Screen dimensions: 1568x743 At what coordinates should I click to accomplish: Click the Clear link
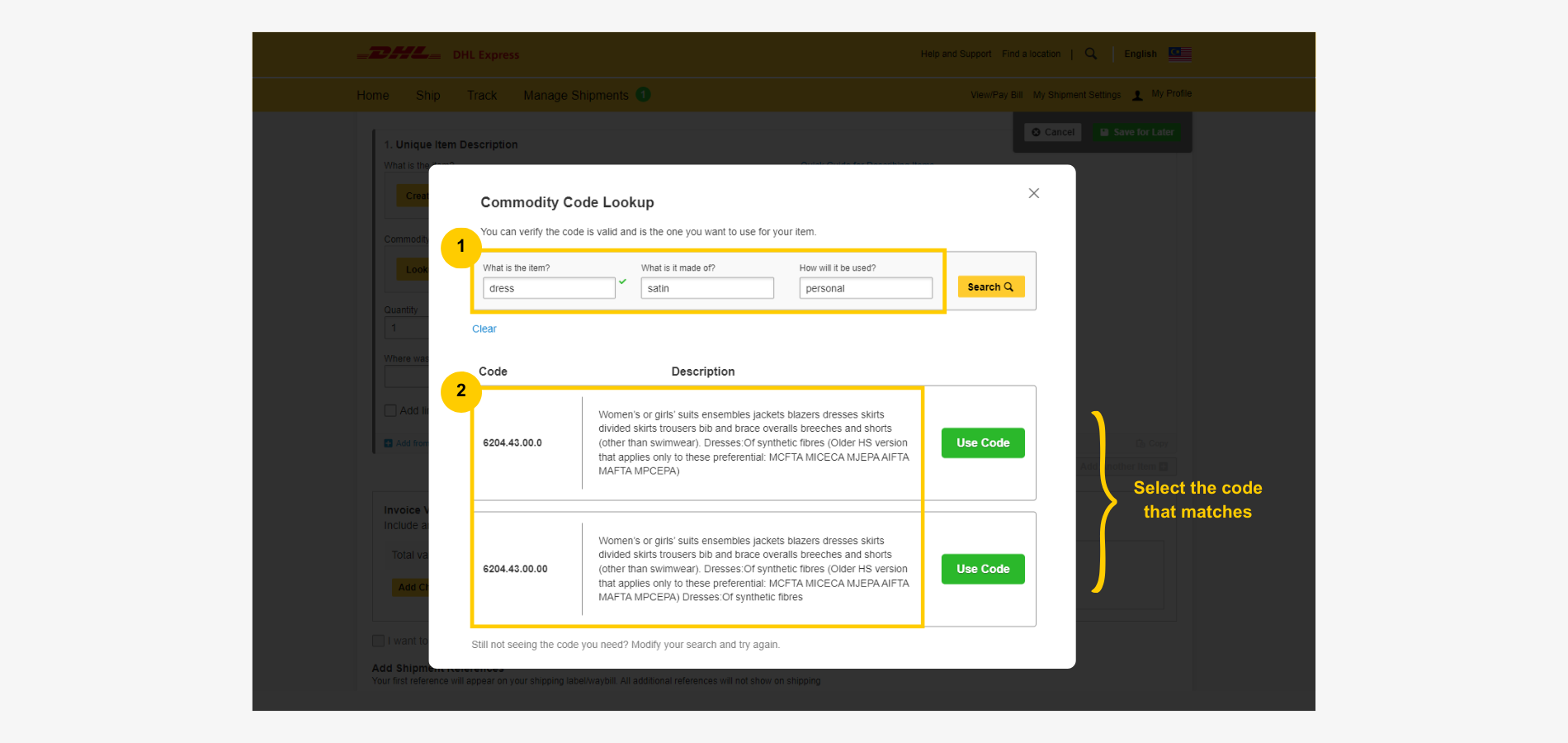coord(484,329)
